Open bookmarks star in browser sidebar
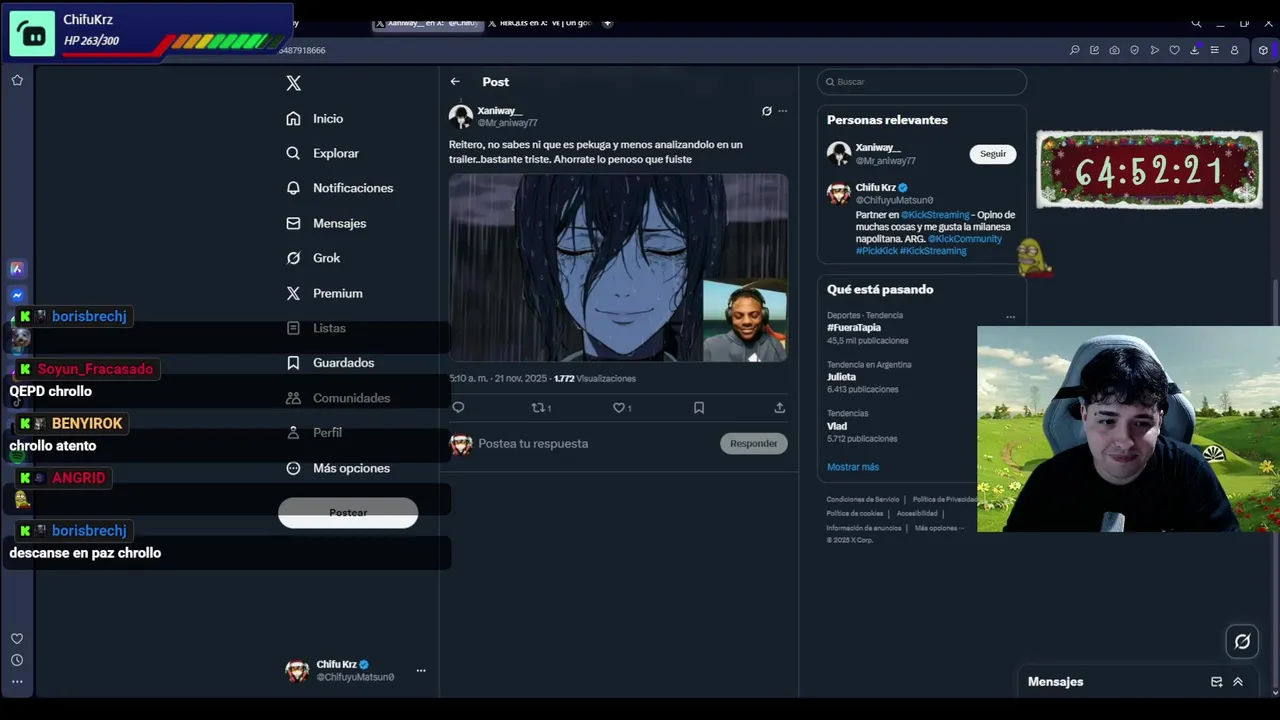 point(17,80)
